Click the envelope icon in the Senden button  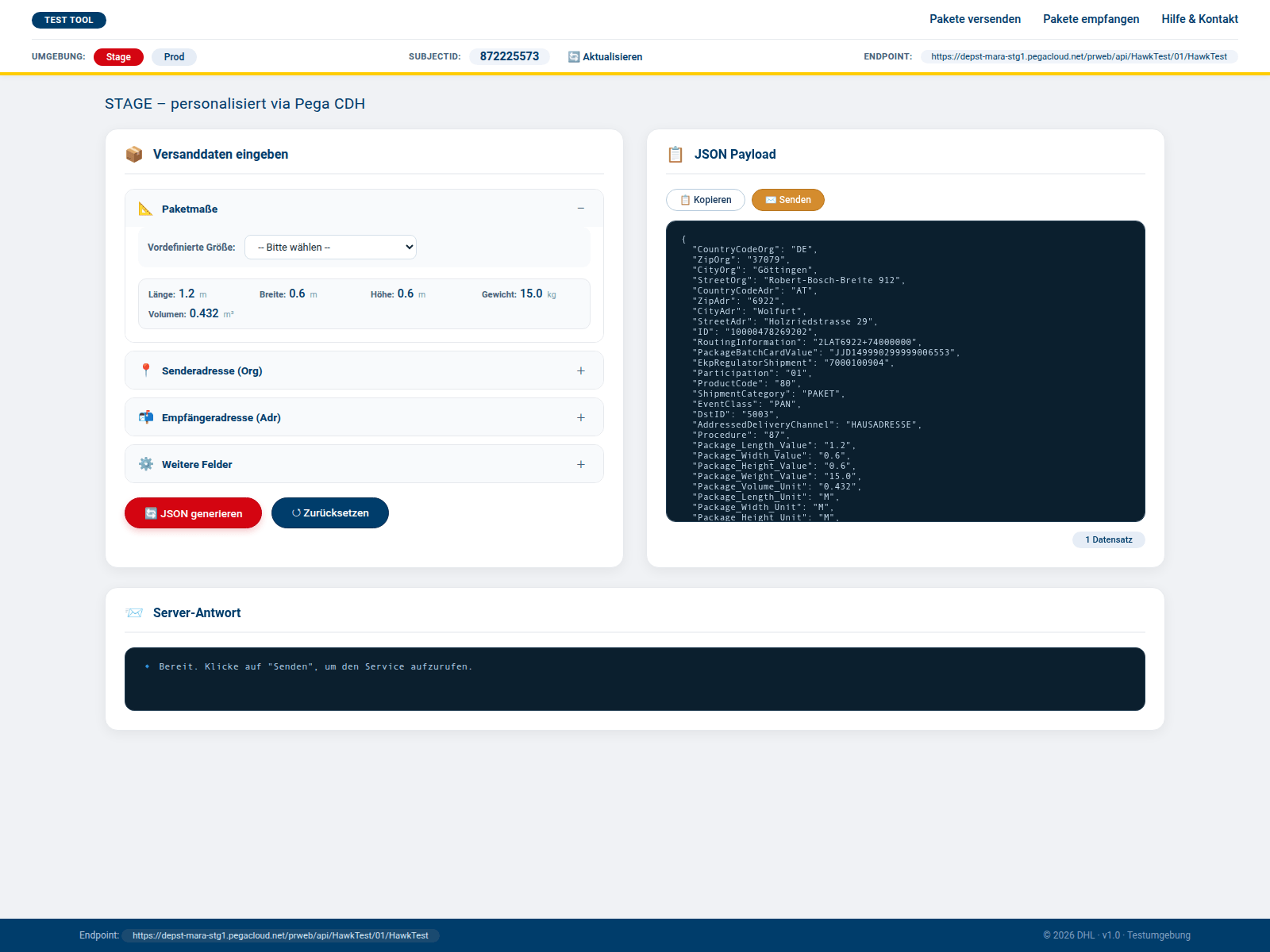click(771, 200)
